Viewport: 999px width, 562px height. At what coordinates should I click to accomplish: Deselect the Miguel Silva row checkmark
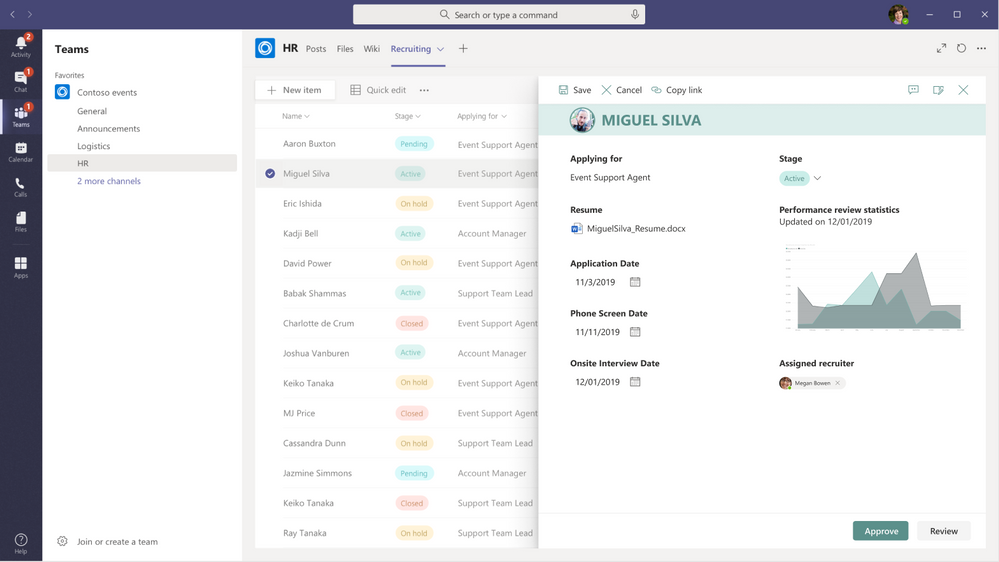[x=270, y=174]
